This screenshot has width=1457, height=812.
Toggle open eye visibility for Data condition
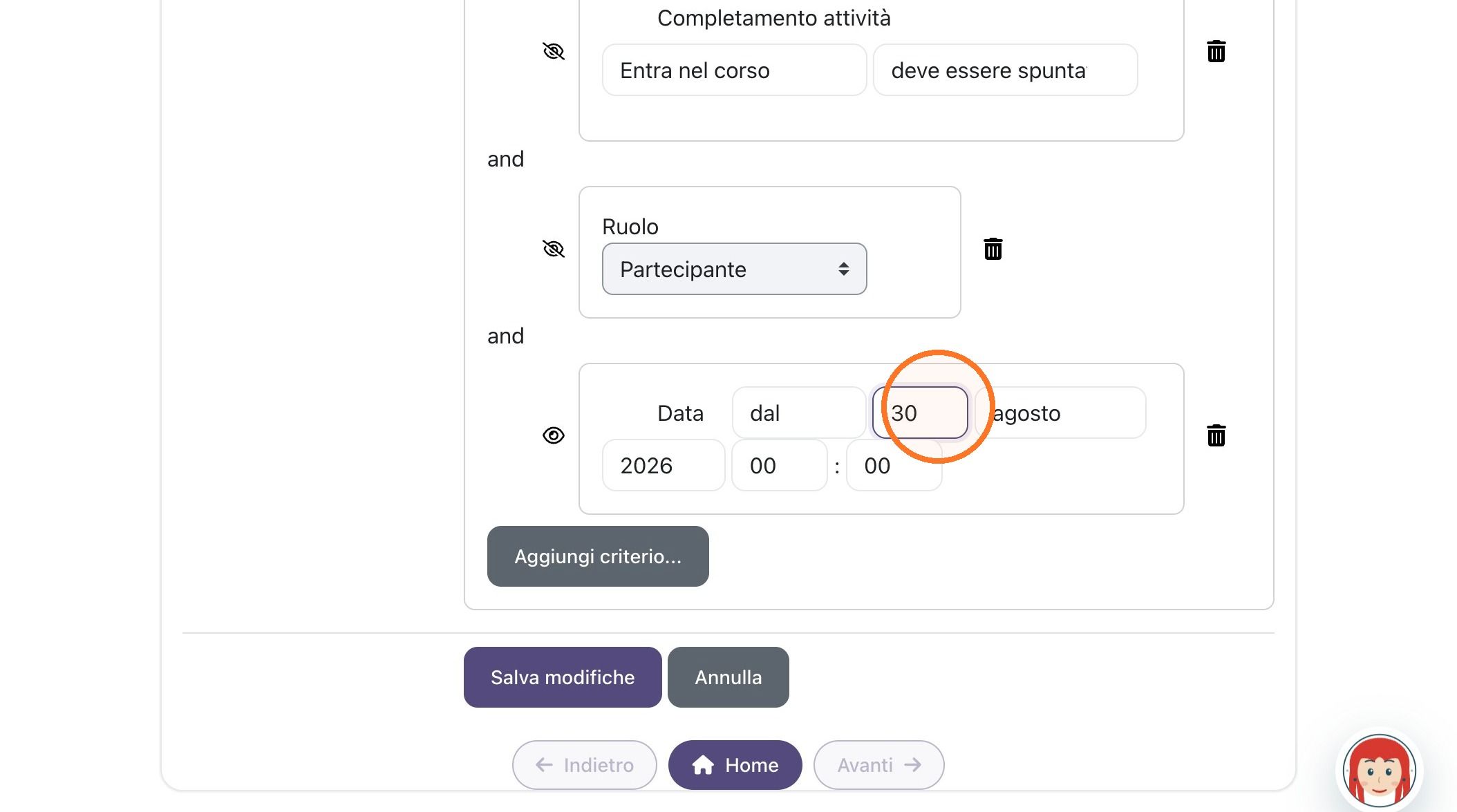(x=553, y=435)
